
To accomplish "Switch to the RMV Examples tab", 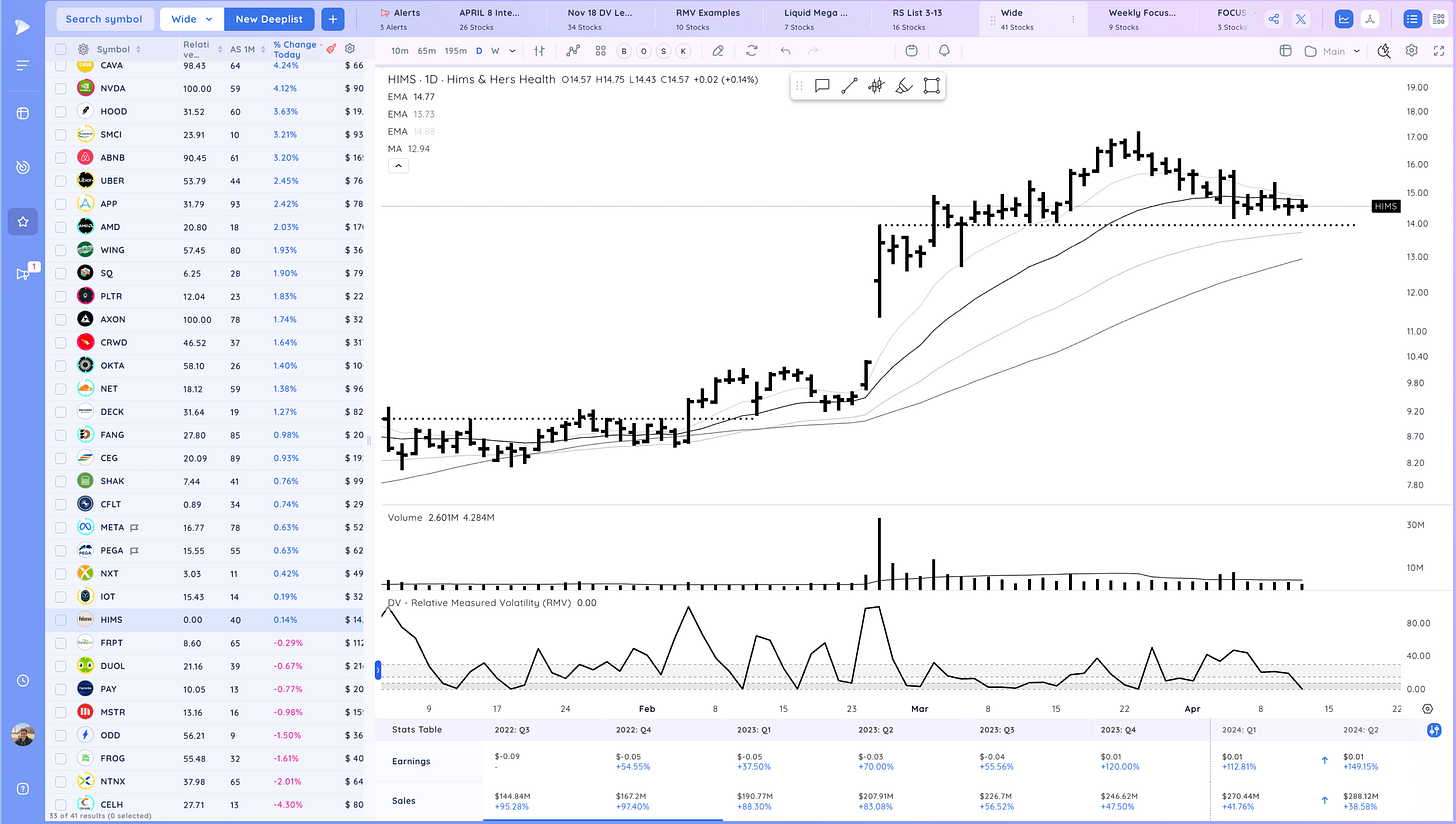I will tap(708, 19).
